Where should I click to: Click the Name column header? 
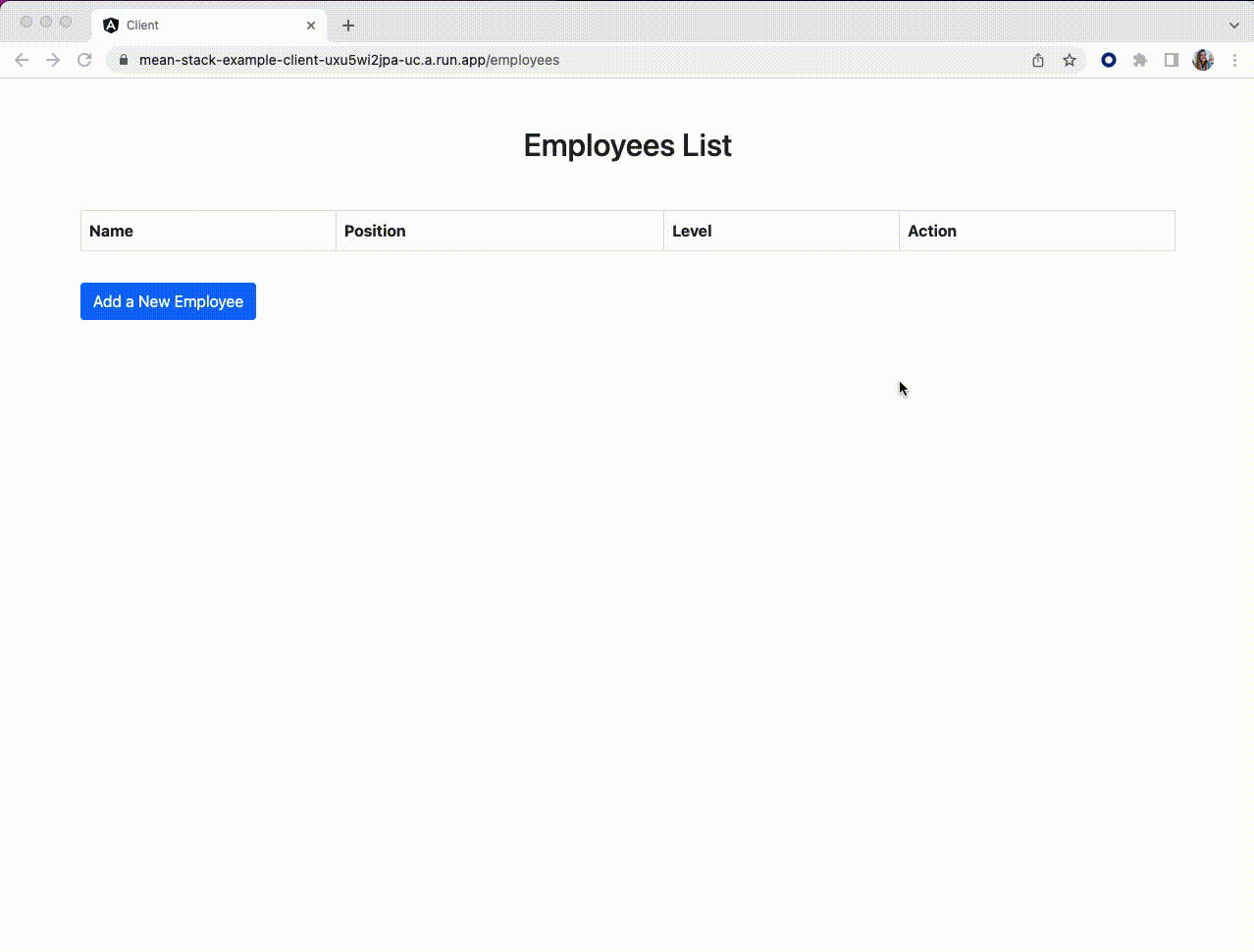click(x=111, y=232)
